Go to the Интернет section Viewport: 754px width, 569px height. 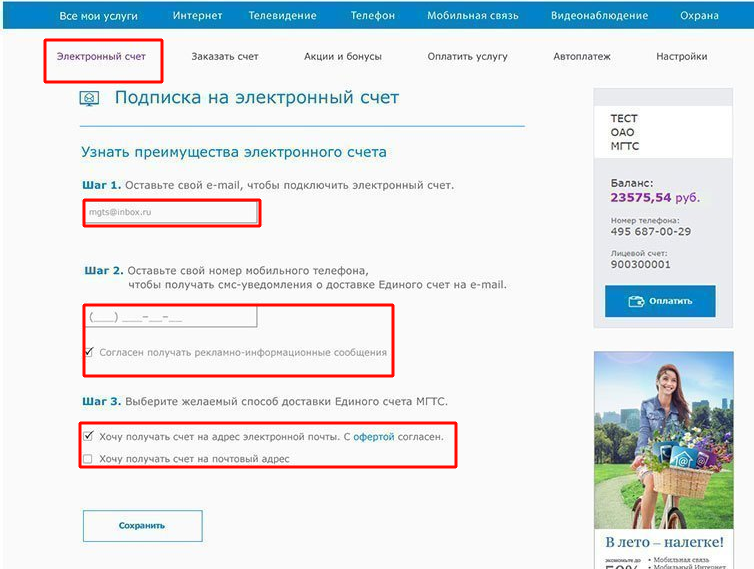[197, 15]
